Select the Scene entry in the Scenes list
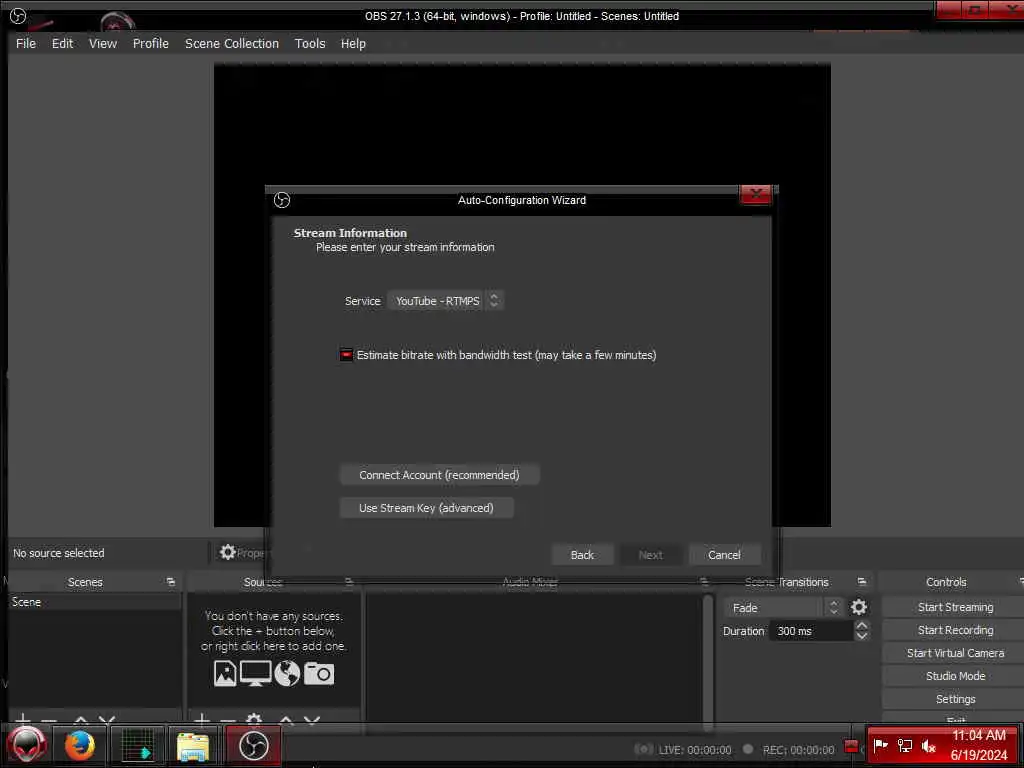 click(95, 601)
